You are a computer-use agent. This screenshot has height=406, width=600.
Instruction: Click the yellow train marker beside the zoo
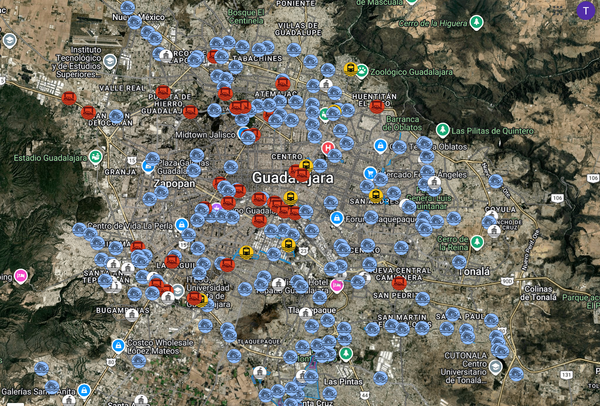(x=351, y=69)
